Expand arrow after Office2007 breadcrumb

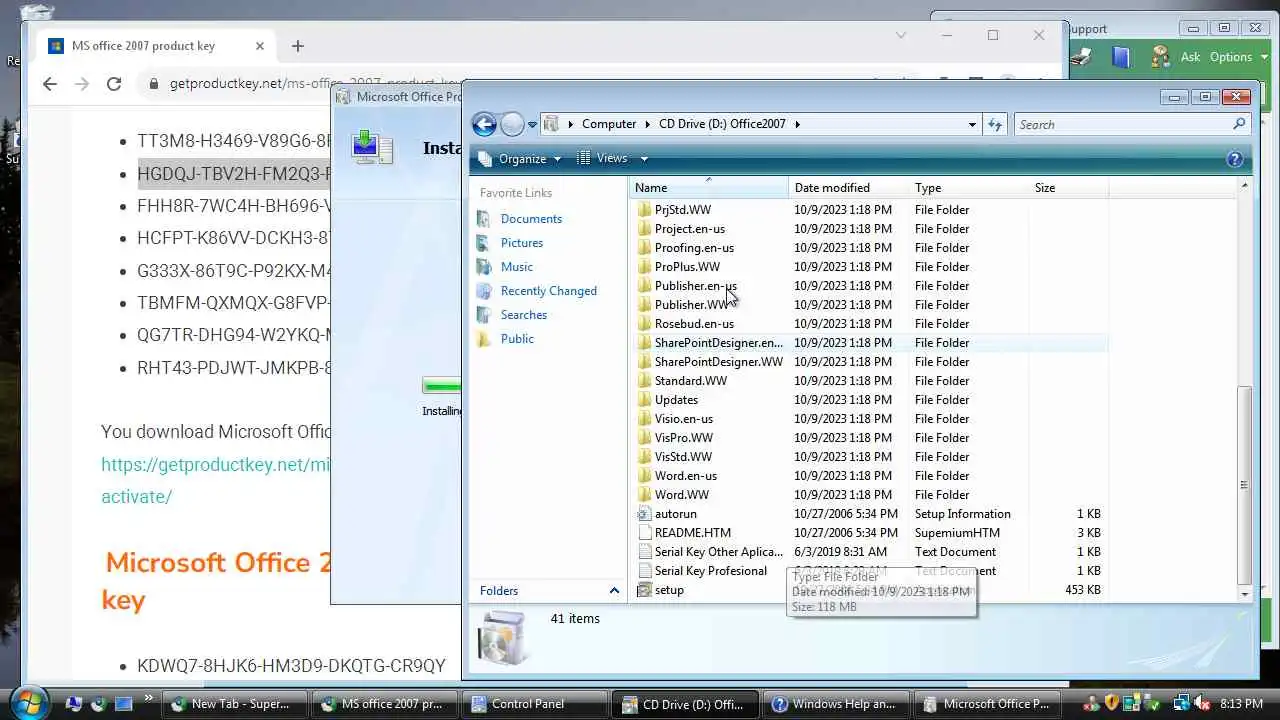[798, 125]
